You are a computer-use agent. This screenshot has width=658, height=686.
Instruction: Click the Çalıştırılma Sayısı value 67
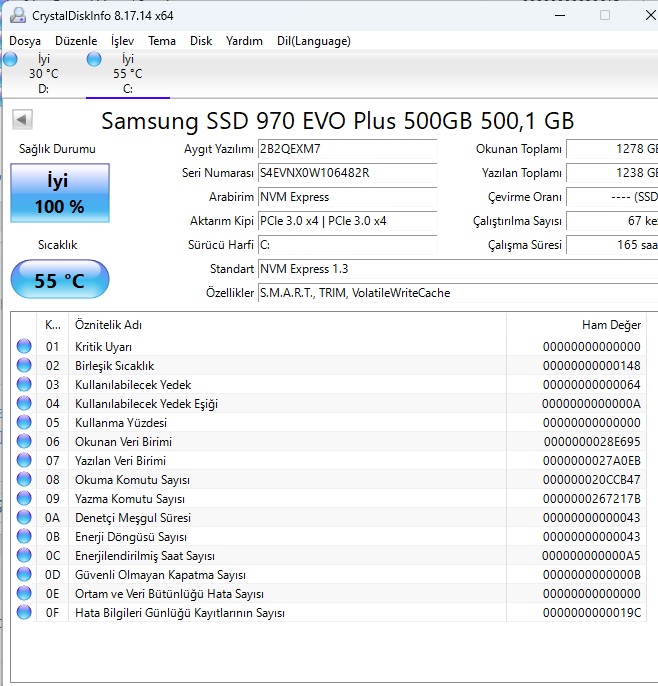(x=612, y=221)
